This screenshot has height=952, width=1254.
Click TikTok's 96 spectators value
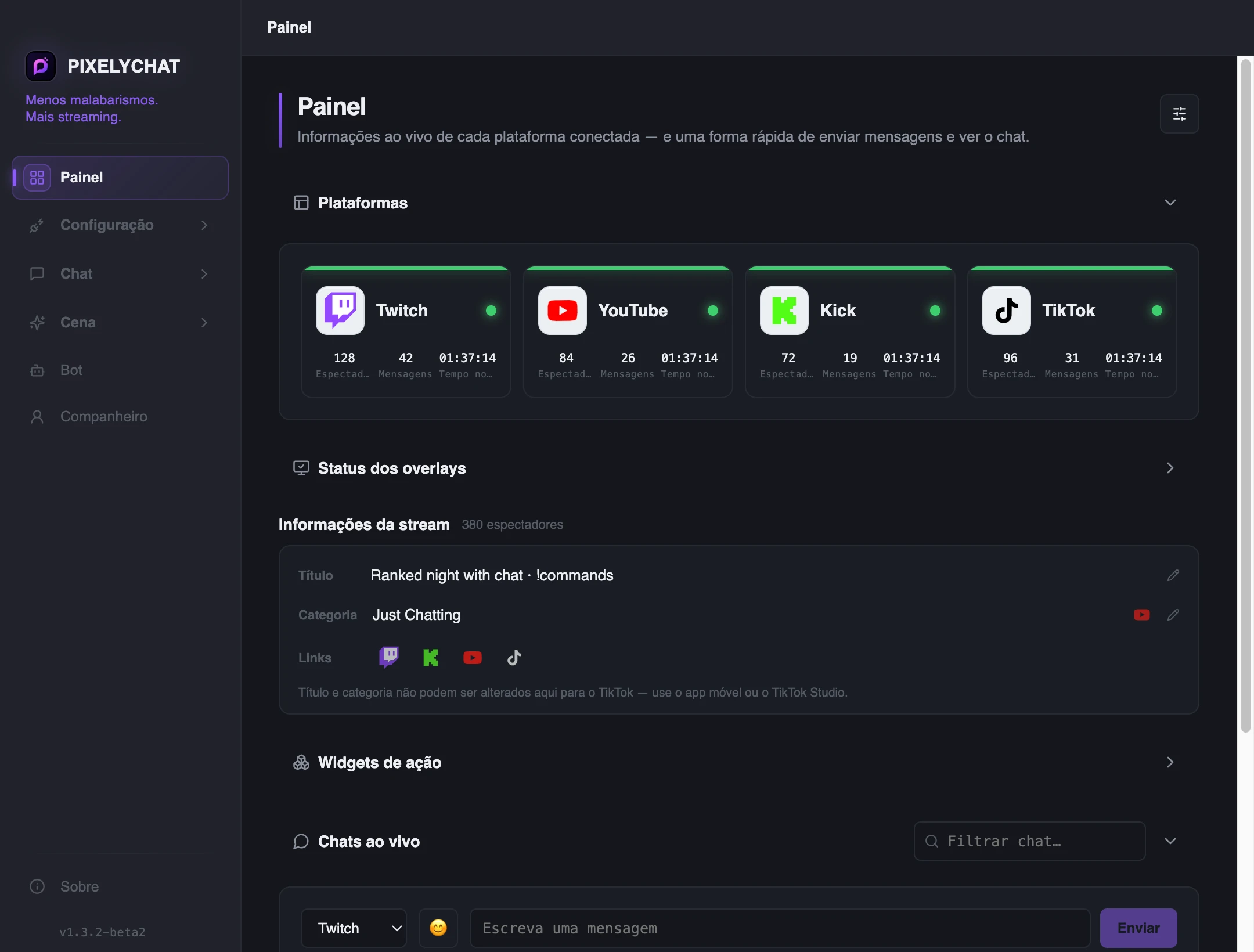1010,358
